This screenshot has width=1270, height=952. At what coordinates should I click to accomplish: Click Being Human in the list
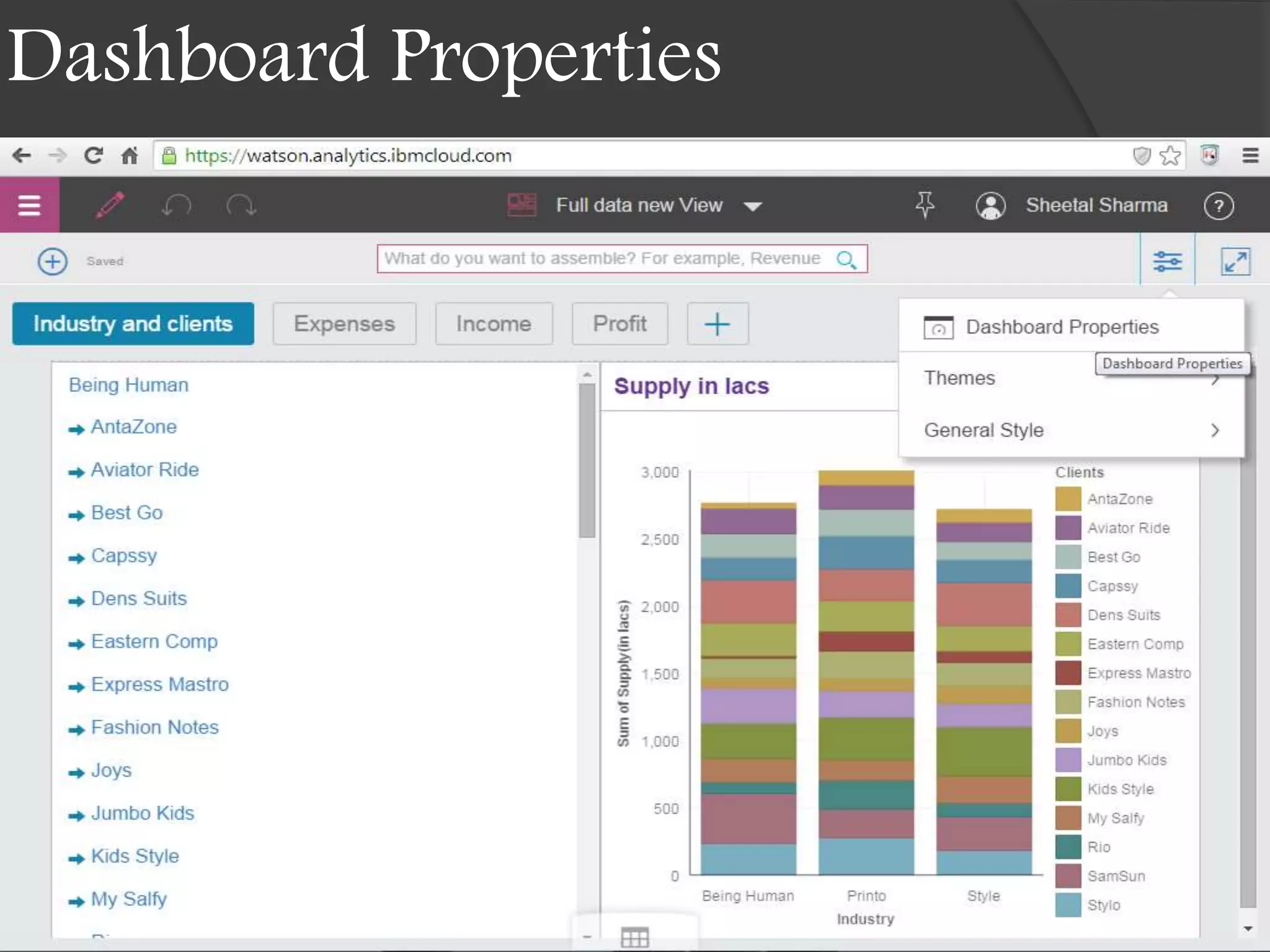[128, 385]
